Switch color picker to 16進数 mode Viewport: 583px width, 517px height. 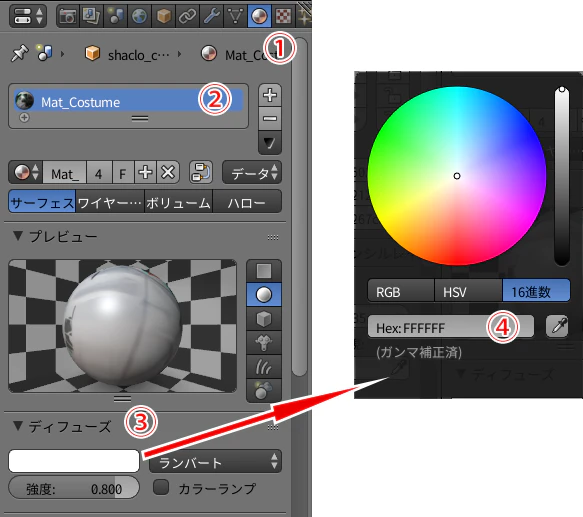pyautogui.click(x=536, y=291)
